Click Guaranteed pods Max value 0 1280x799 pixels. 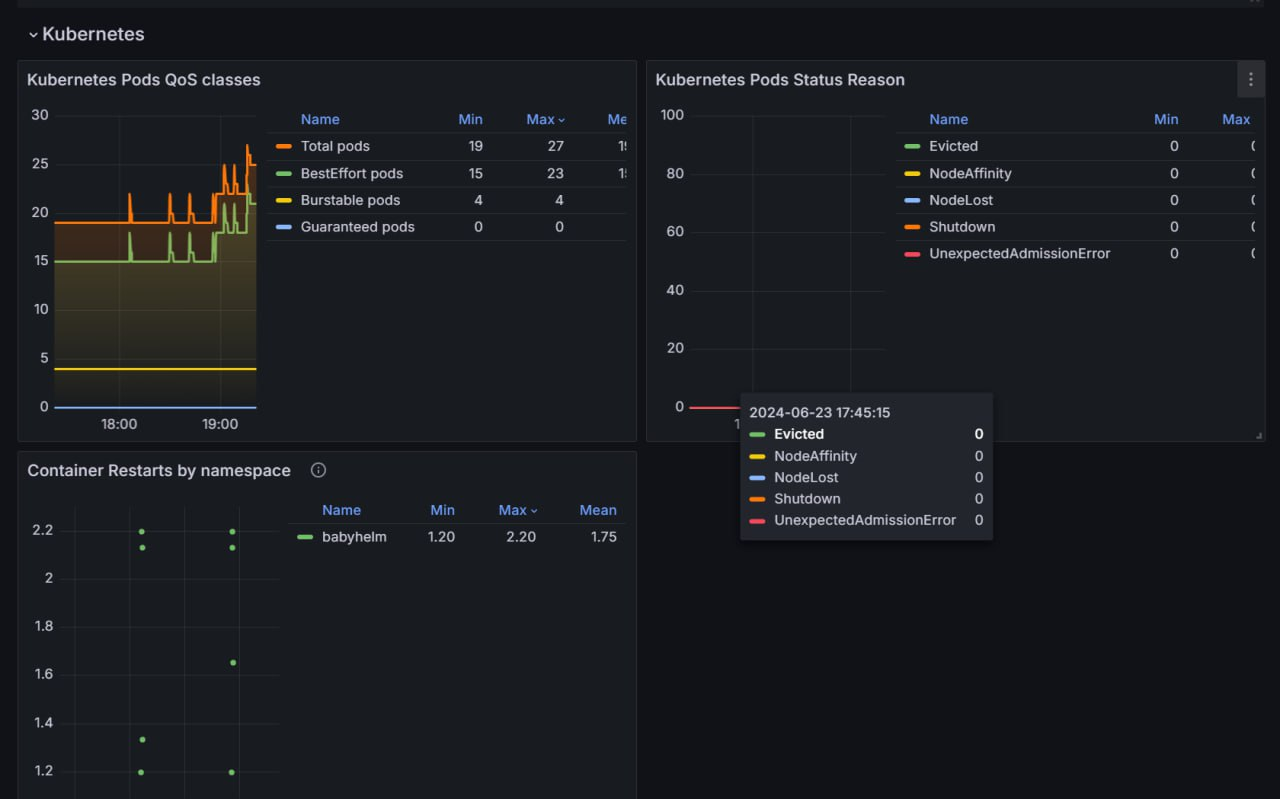click(x=559, y=227)
